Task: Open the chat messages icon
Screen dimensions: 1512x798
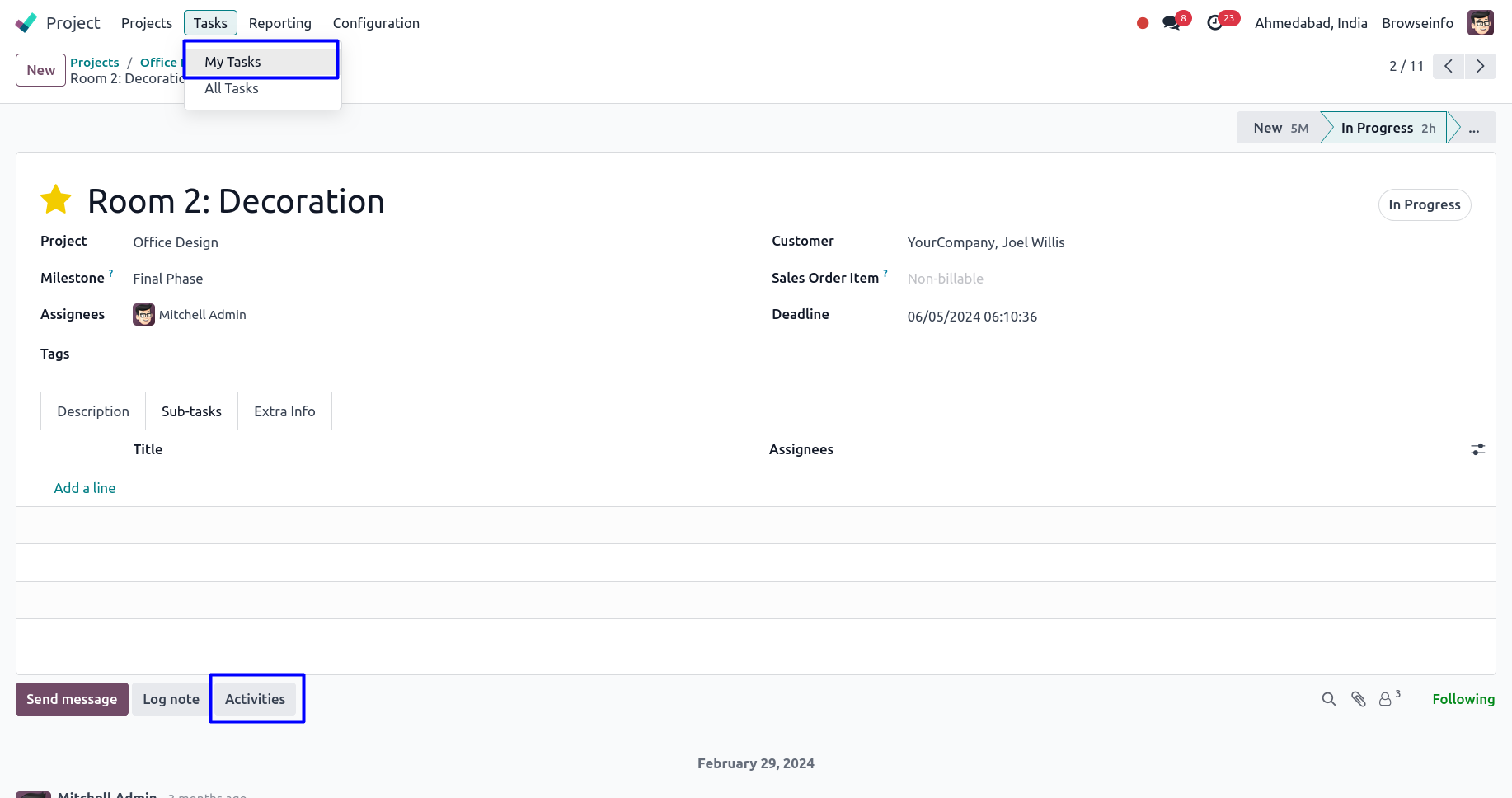Action: click(1172, 23)
